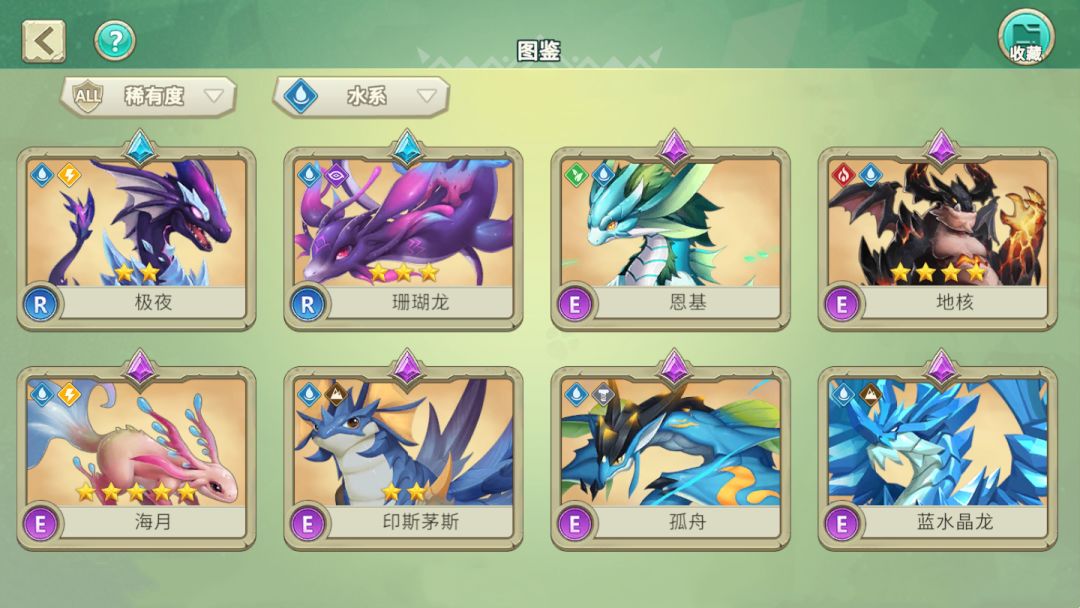This screenshot has width=1080, height=608.
Task: Expand the 稀有度 rarity dropdown arrow
Action: pyautogui.click(x=214, y=96)
